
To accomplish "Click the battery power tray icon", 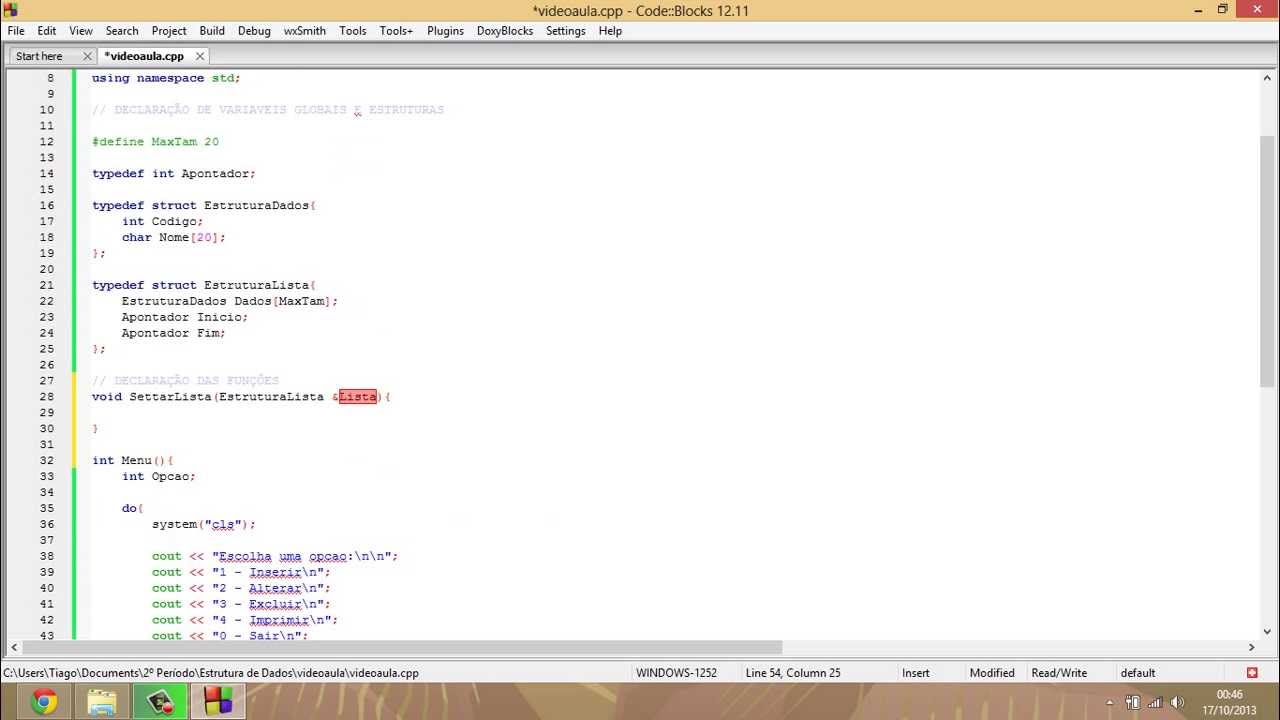I will pos(1133,703).
